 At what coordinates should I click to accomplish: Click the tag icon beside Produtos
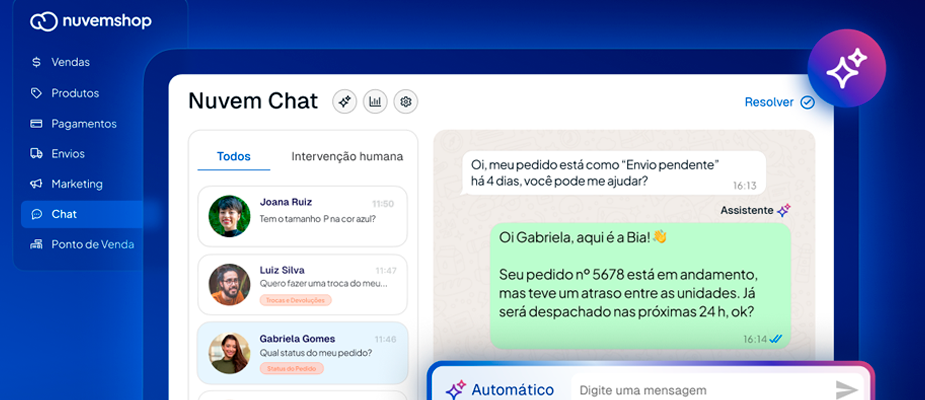tap(37, 93)
